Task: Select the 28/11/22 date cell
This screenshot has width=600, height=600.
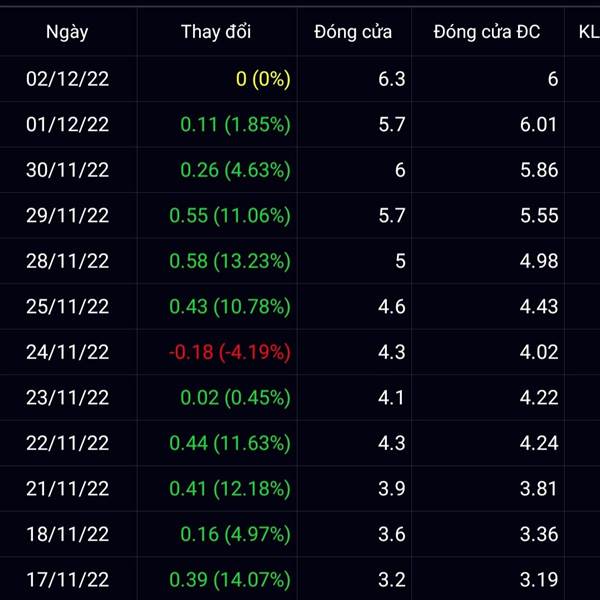Action: (x=68, y=261)
